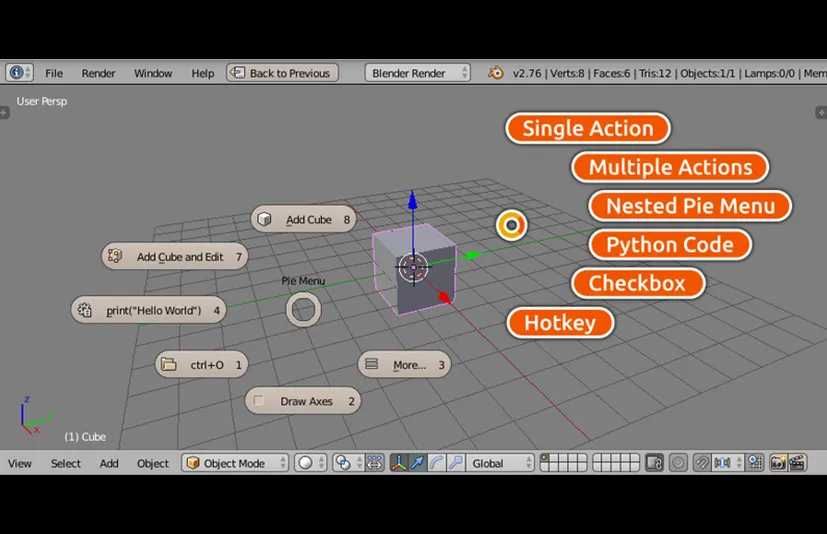Open the More... nested pie option

click(405, 365)
